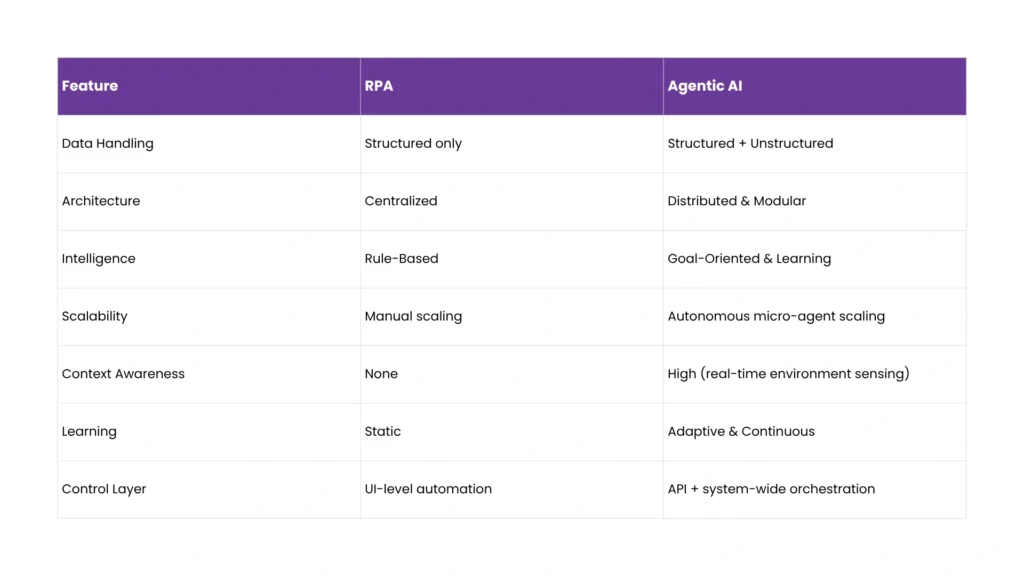Click the UI-level automation cell
The image size is (1024, 576).
tap(428, 489)
